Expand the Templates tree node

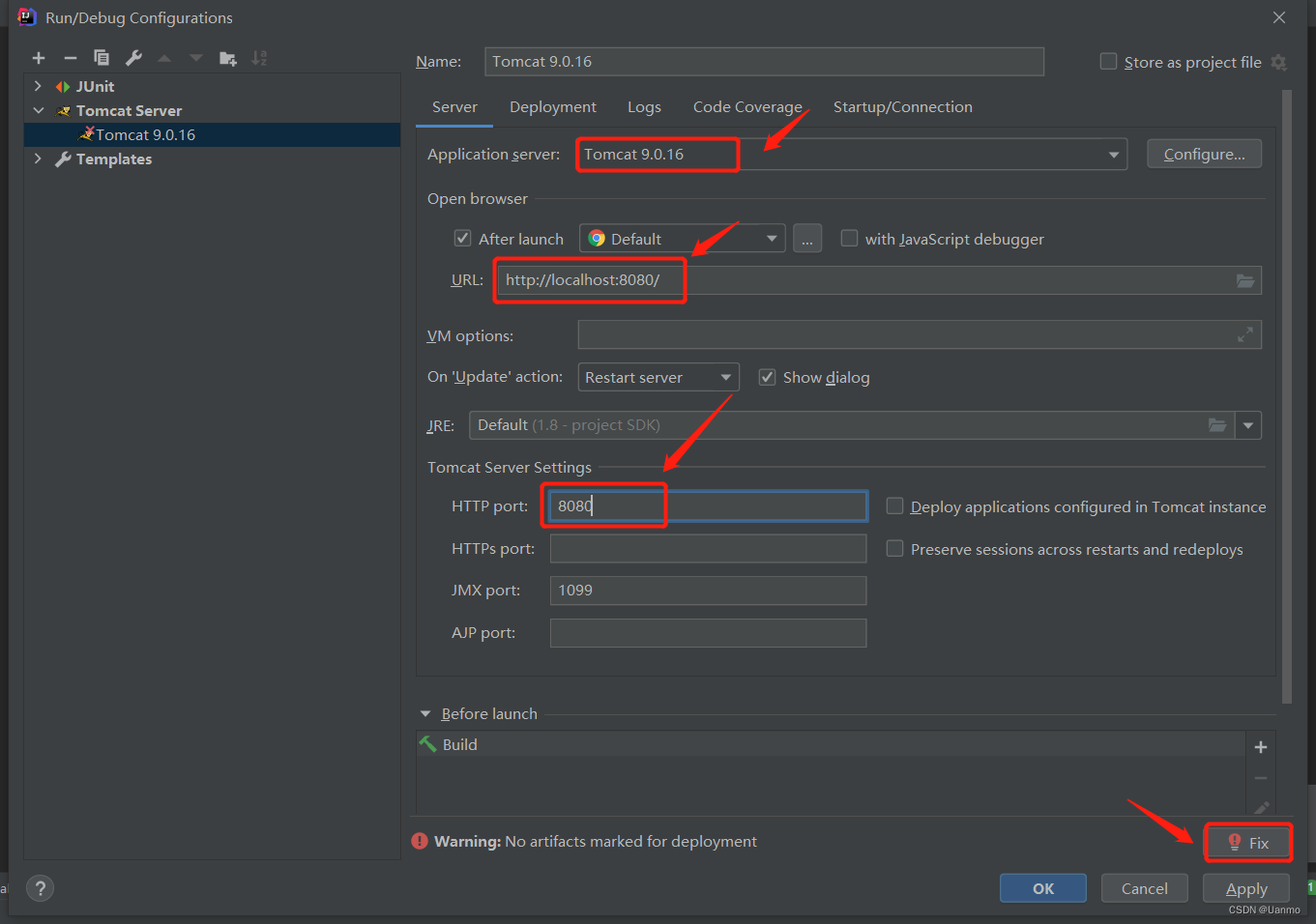click(38, 159)
